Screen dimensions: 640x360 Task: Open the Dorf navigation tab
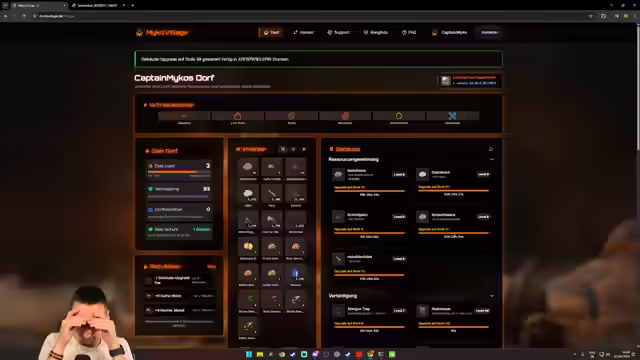(x=271, y=32)
